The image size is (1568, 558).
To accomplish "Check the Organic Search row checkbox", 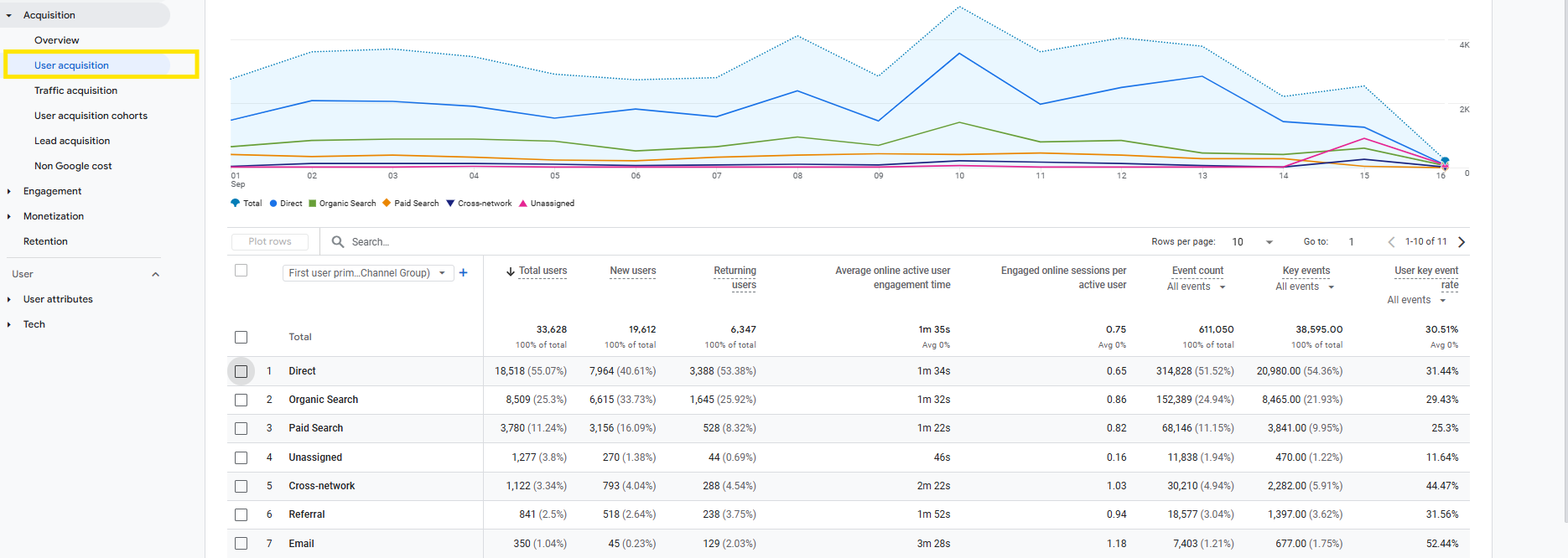I will tap(241, 400).
